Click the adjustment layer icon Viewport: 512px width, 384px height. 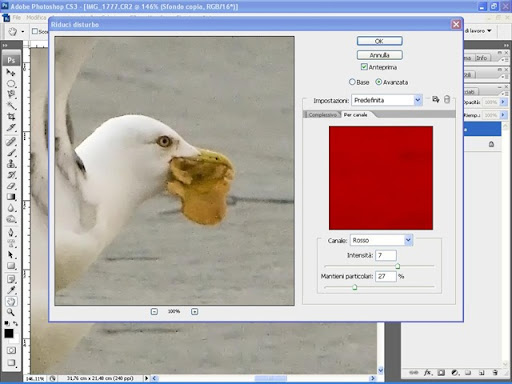[x=455, y=373]
